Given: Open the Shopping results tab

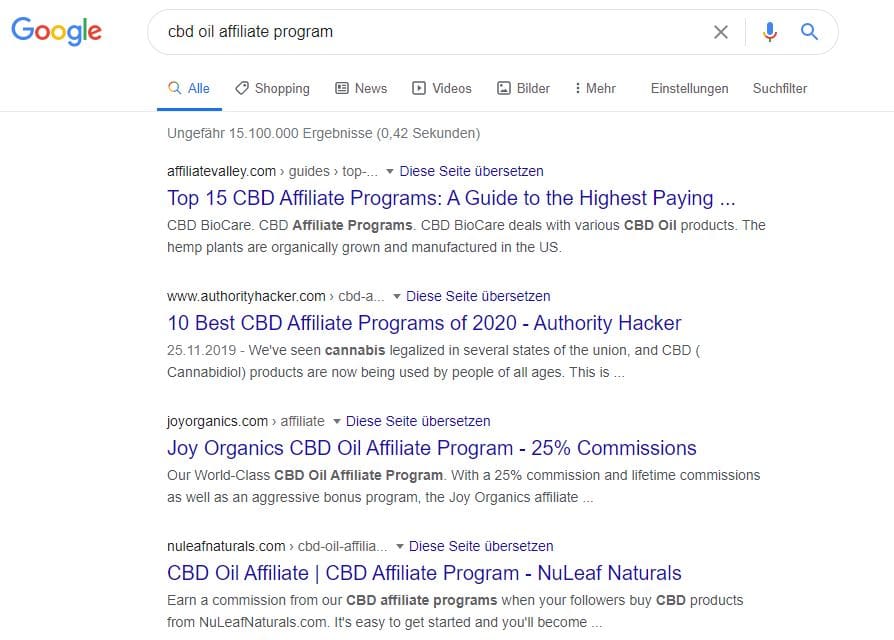Looking at the screenshot, I should point(272,88).
